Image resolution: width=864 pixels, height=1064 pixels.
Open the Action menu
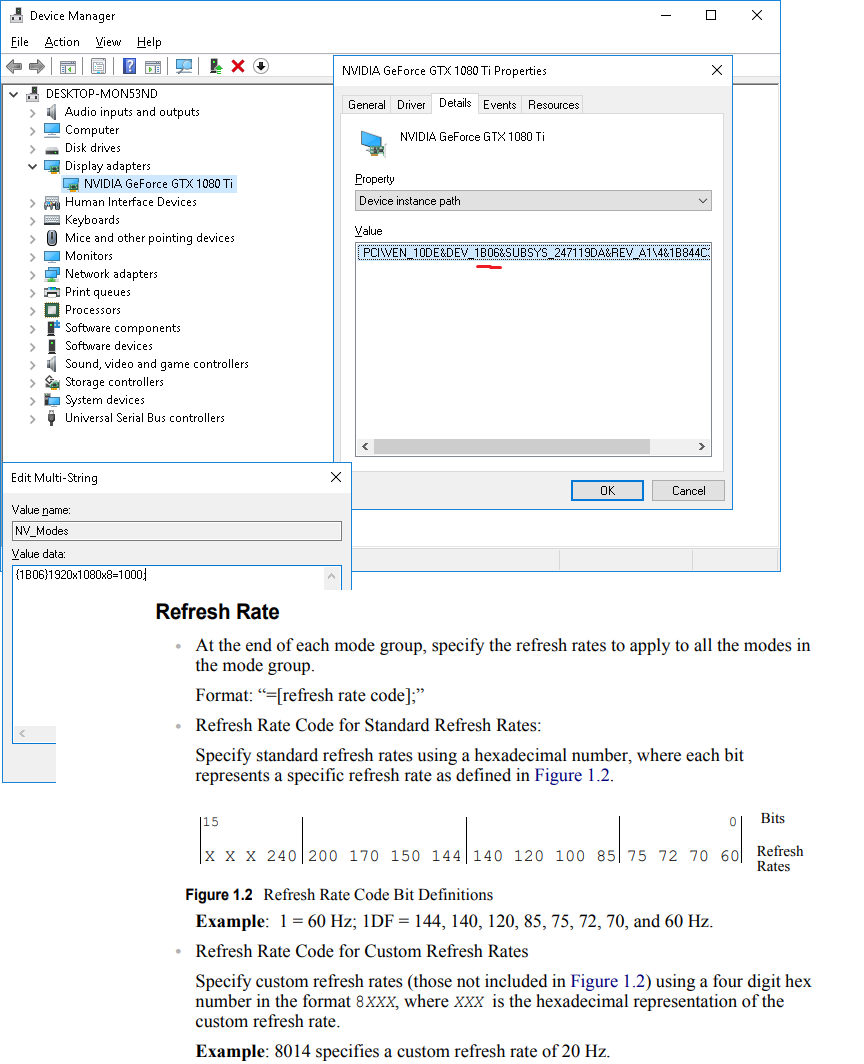point(62,42)
